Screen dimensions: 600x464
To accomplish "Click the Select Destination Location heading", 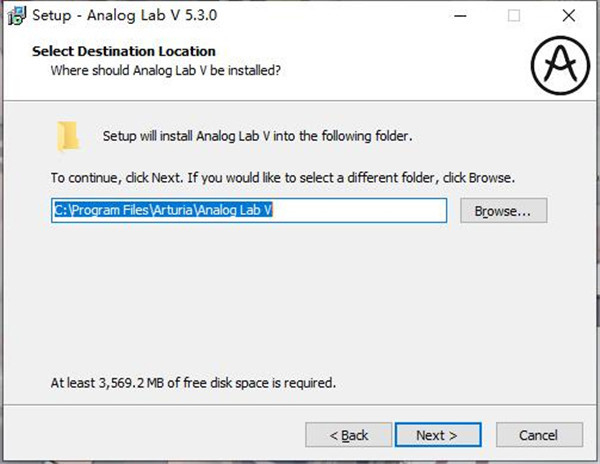I will [x=124, y=51].
